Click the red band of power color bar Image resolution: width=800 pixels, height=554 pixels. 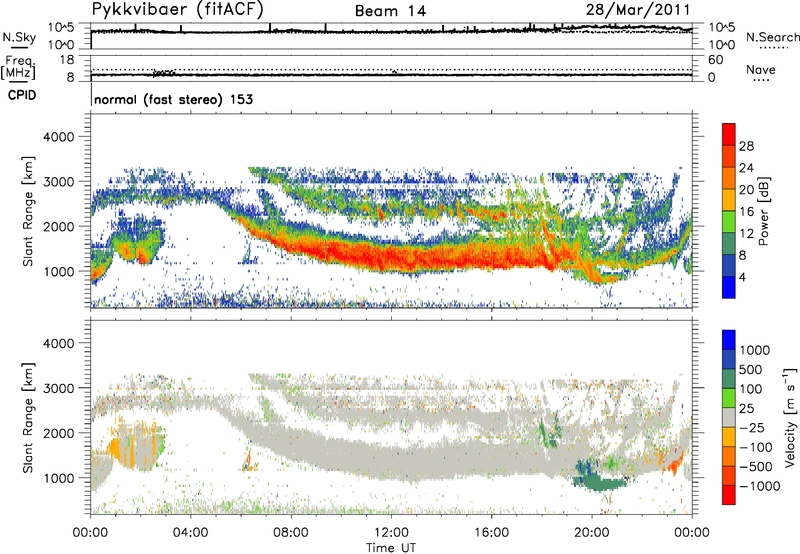pyautogui.click(x=729, y=134)
